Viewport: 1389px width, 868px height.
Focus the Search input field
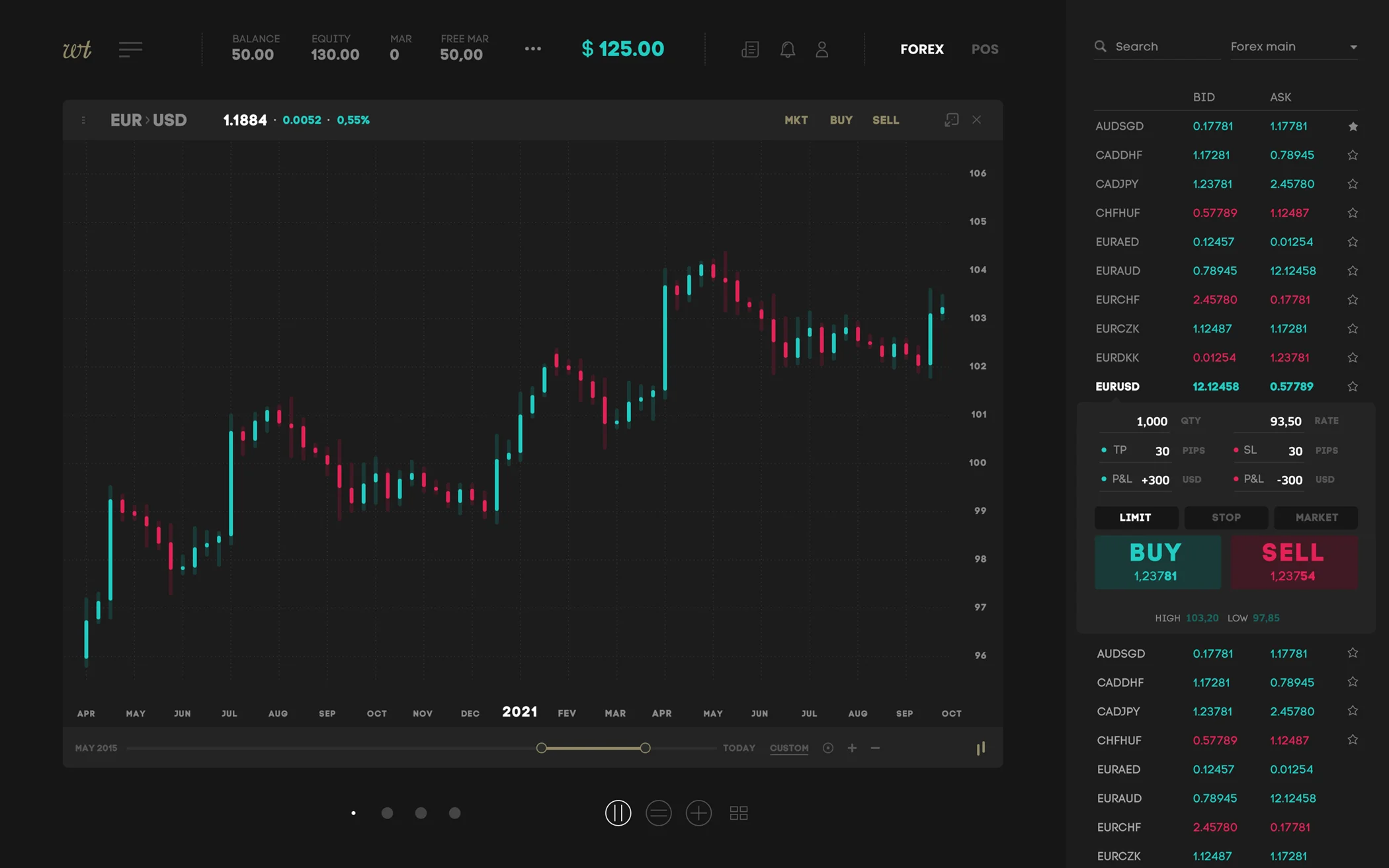1157,47
